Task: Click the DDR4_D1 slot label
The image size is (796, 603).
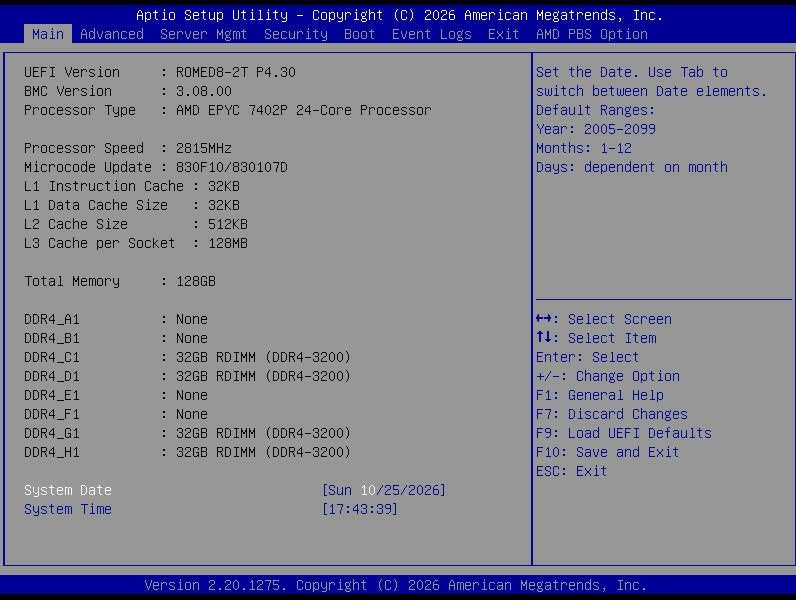Action: [x=52, y=376]
